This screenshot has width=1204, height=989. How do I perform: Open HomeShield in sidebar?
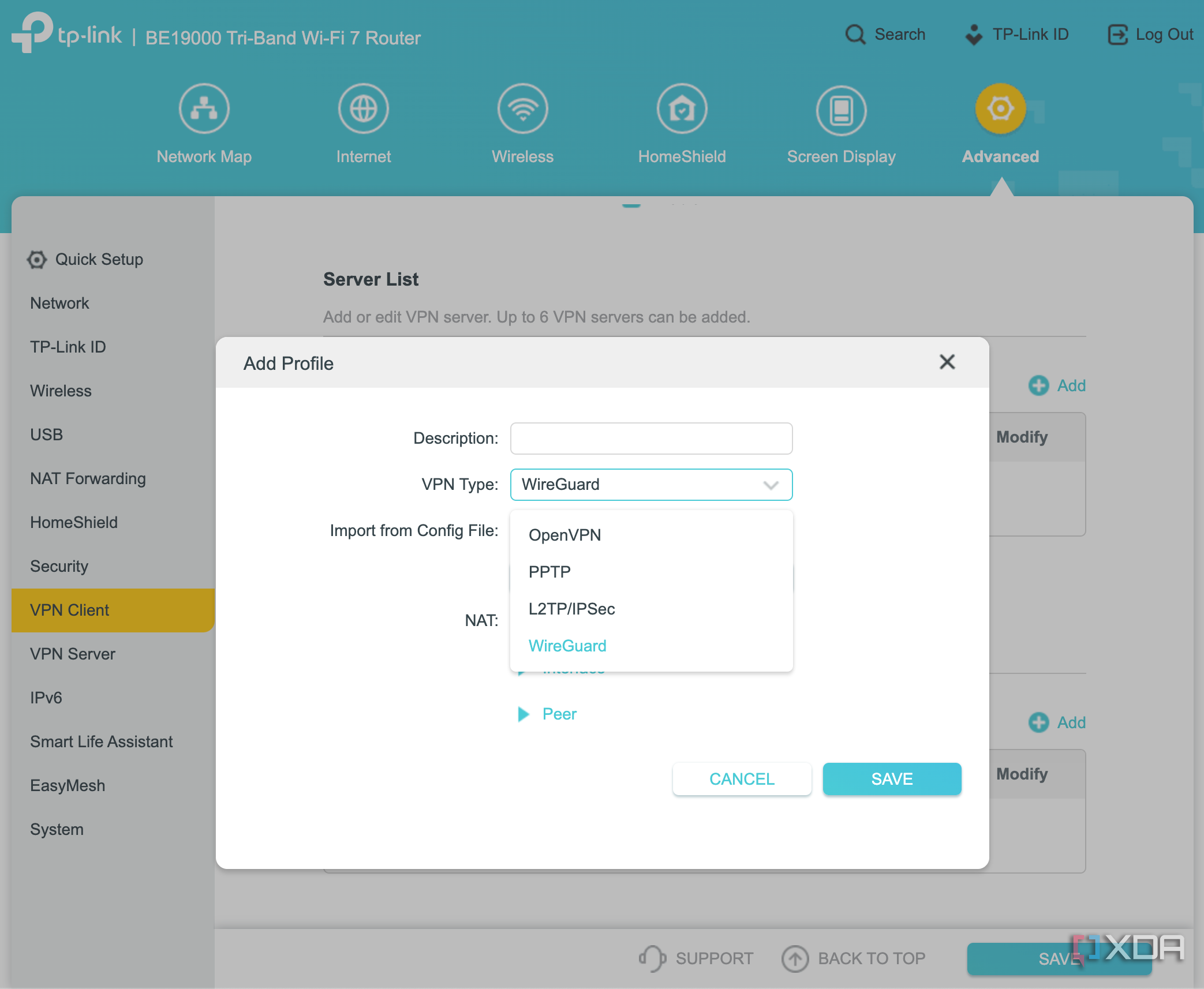coord(113,523)
